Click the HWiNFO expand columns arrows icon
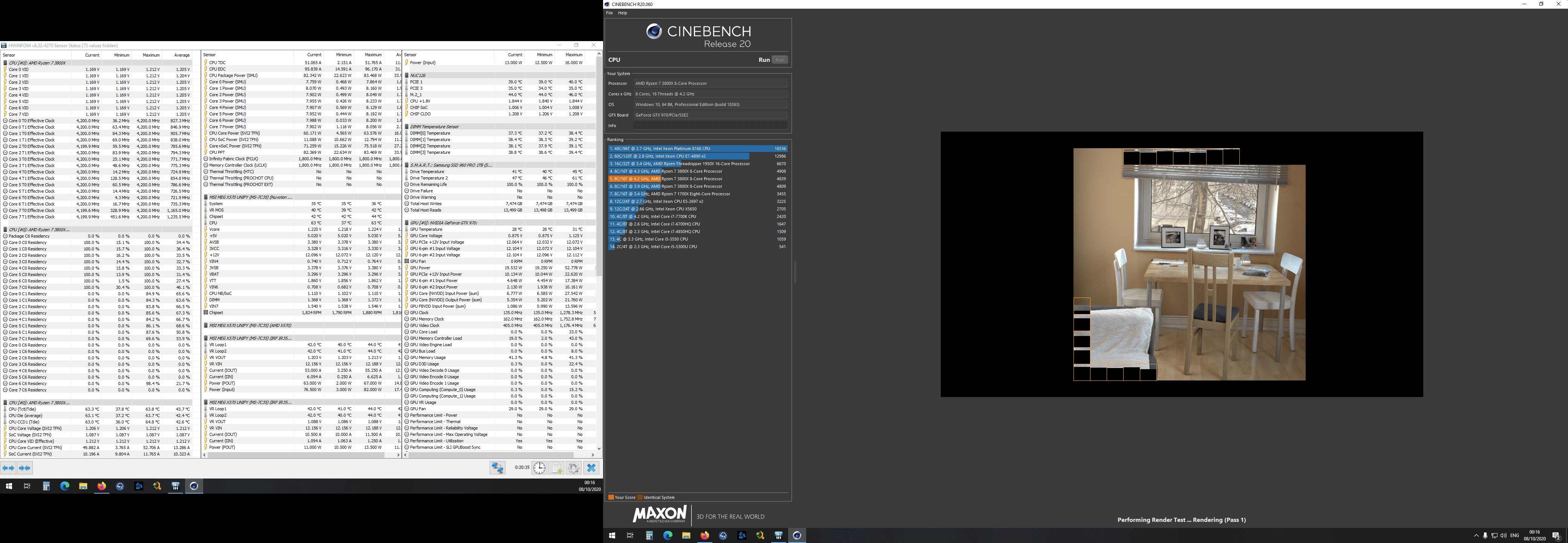 9,468
